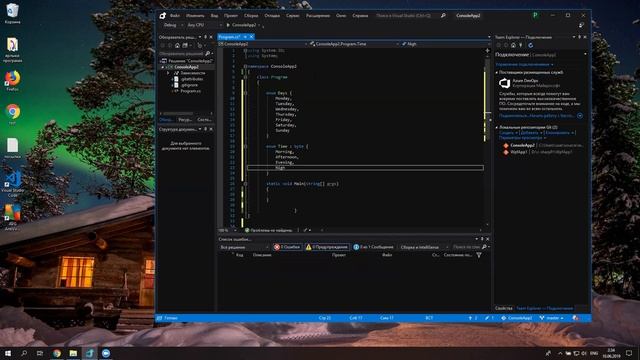Click the Manage Connections link in Team Explorer
Image resolution: width=640 pixels, height=360 pixels.
(x=523, y=64)
